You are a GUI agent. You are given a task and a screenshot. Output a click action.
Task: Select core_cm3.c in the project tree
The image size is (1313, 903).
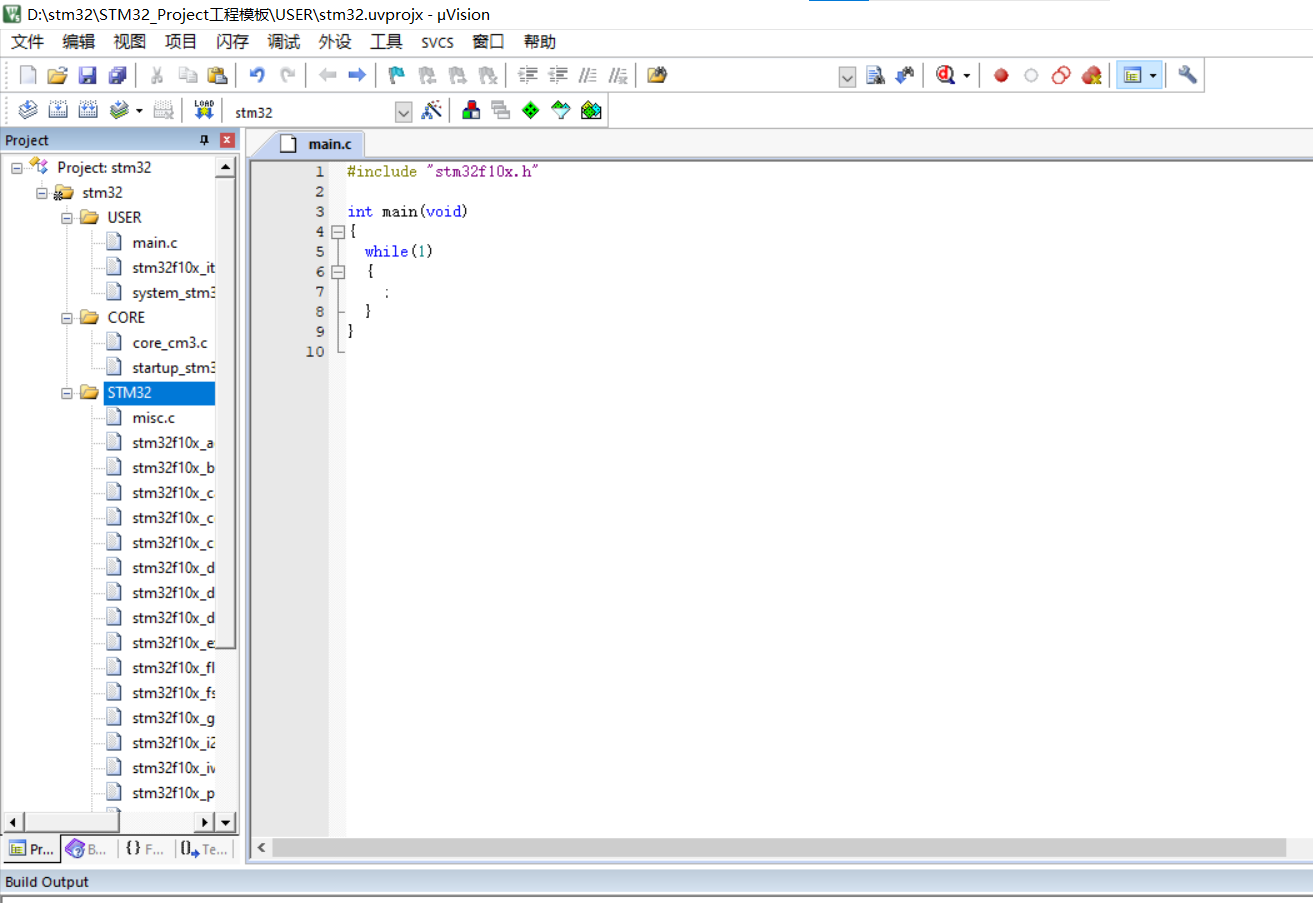[169, 343]
